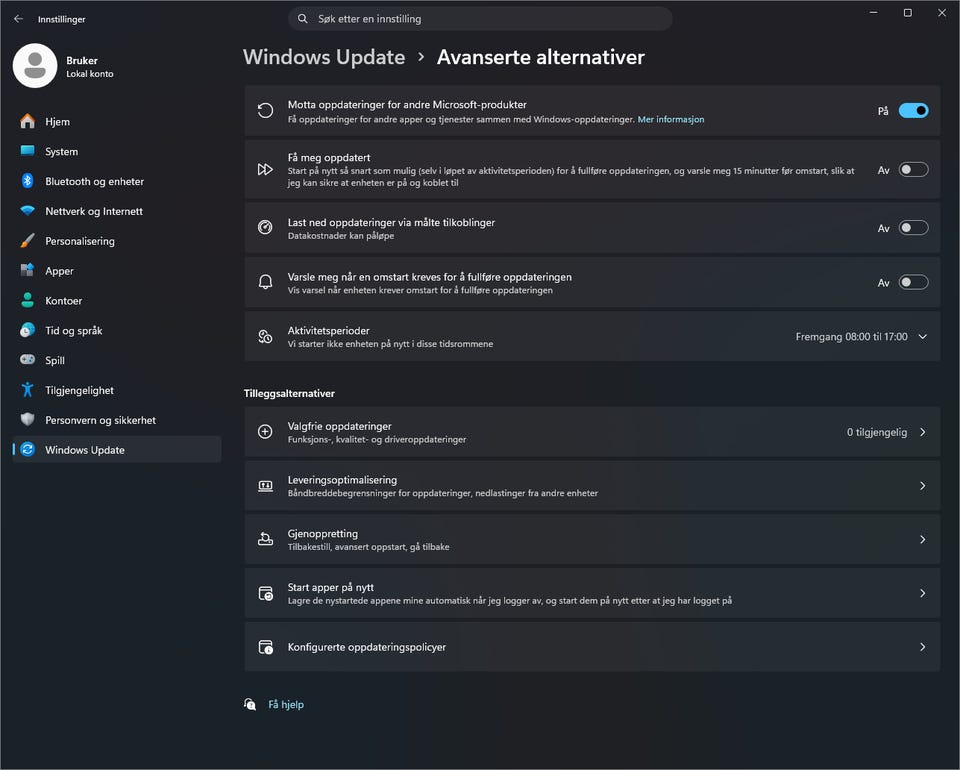Open Start apper på nytt chevron

(x=923, y=593)
